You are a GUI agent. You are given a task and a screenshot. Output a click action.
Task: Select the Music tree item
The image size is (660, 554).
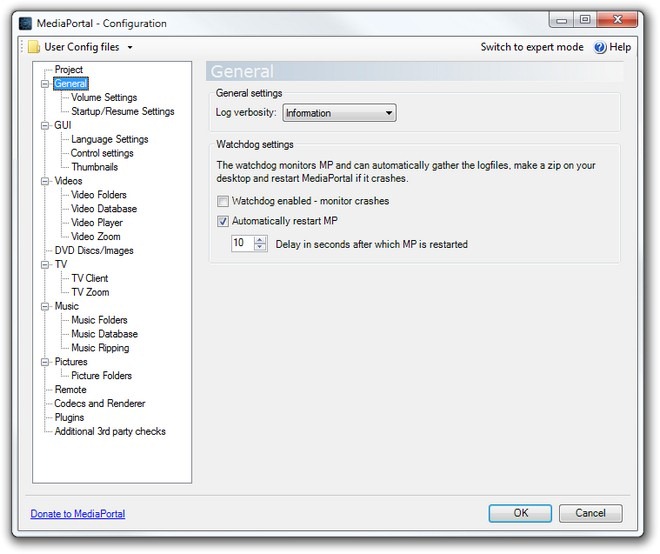point(67,306)
